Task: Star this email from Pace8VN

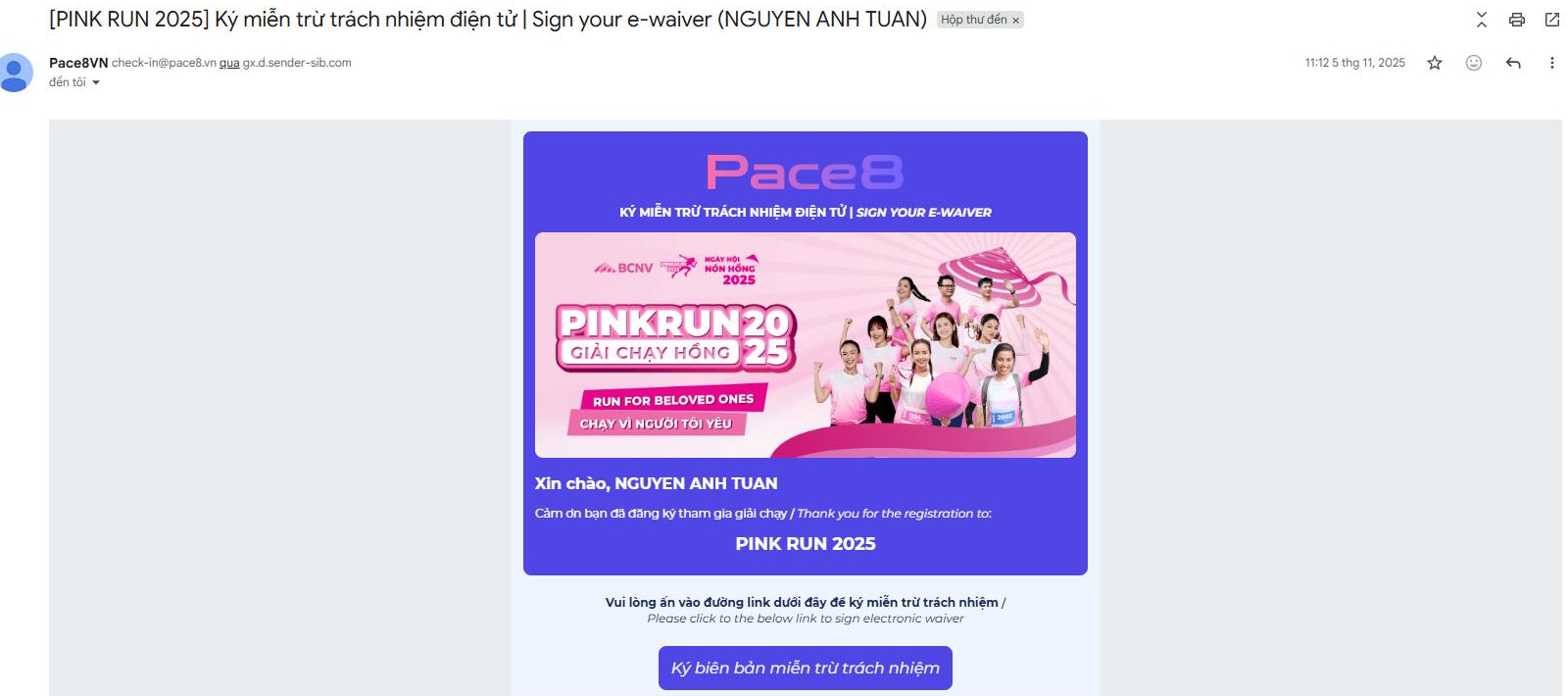Action: [1435, 63]
